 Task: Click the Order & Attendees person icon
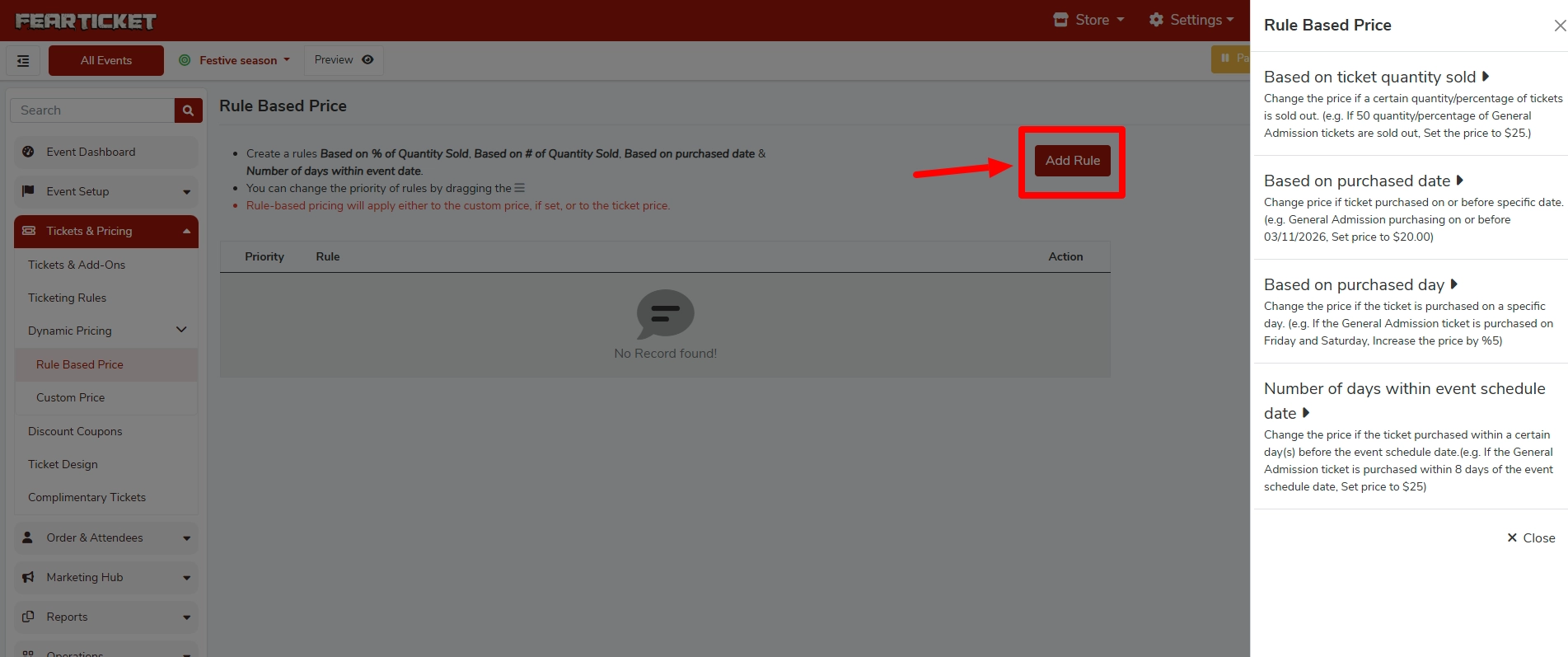(27, 537)
